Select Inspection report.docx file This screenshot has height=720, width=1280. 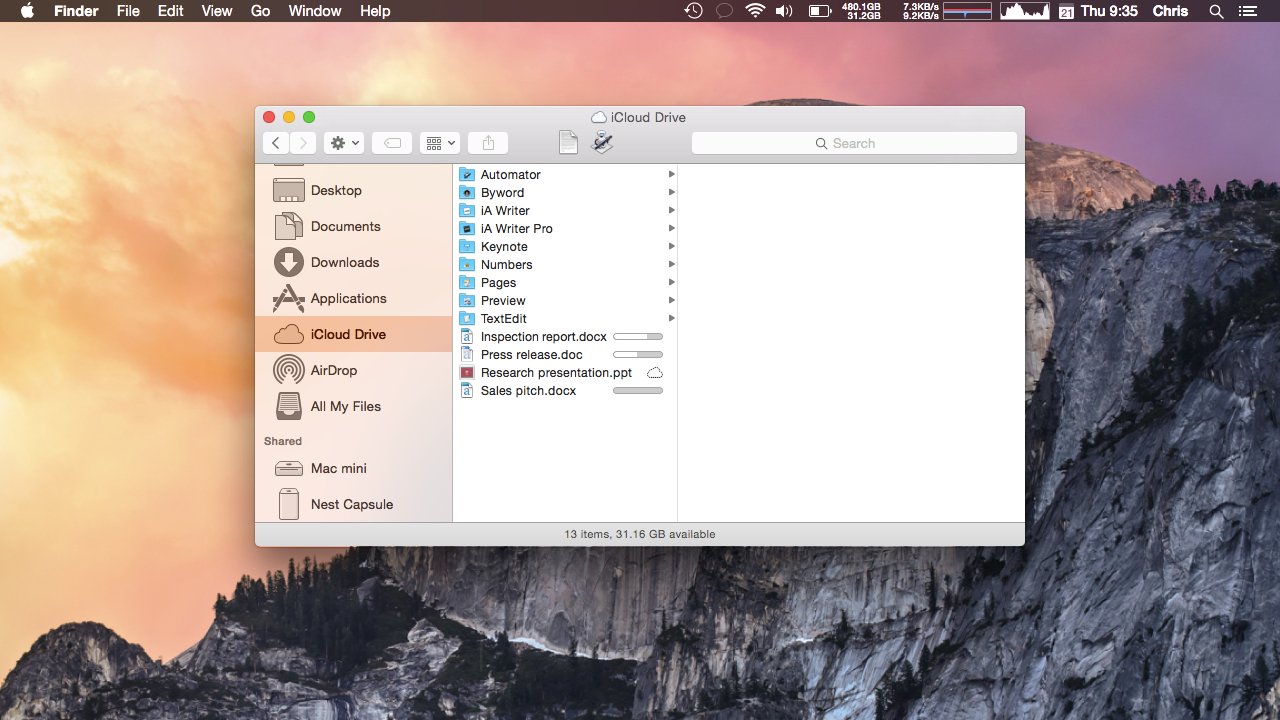[565, 336]
